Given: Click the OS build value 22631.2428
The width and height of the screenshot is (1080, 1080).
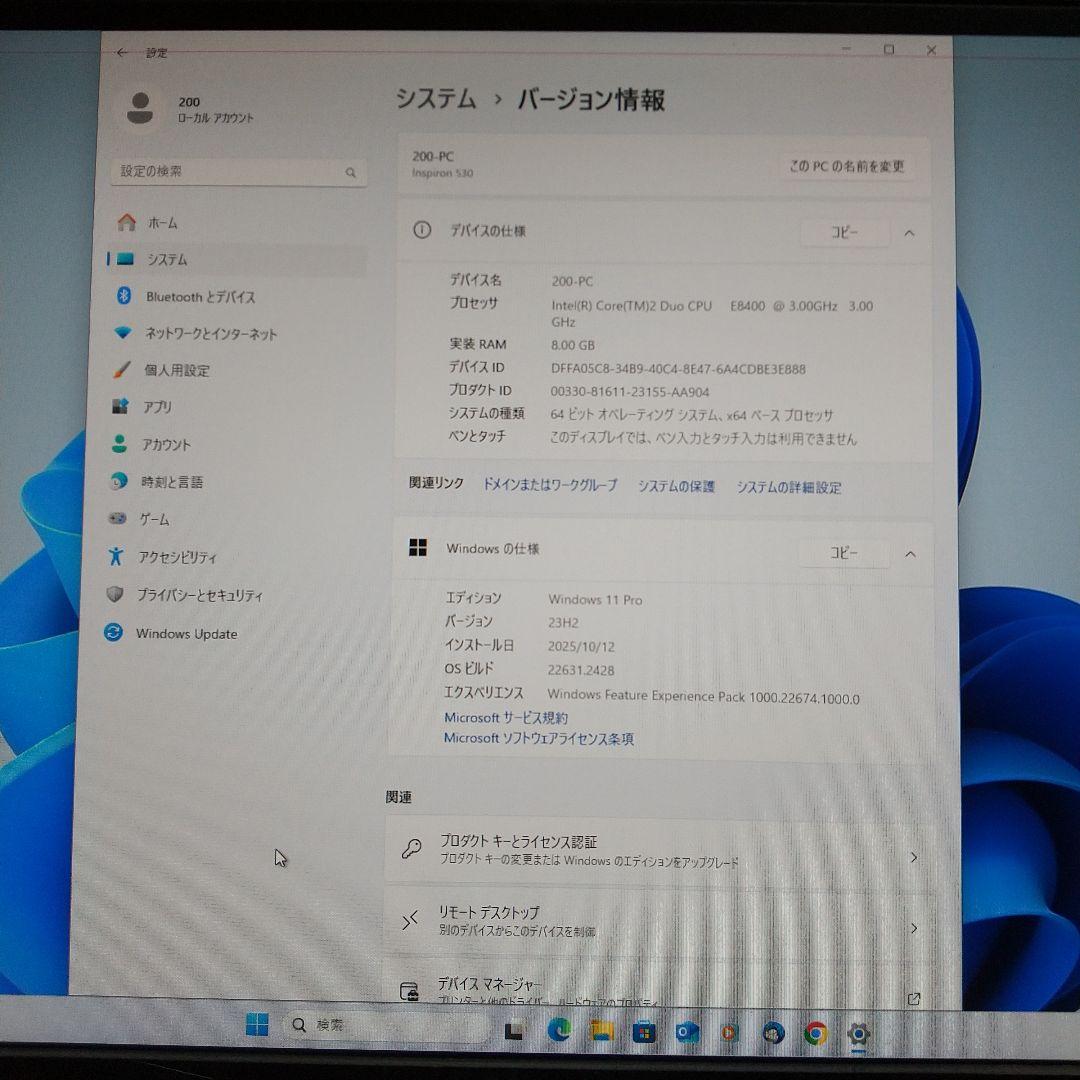Looking at the screenshot, I should tap(581, 669).
